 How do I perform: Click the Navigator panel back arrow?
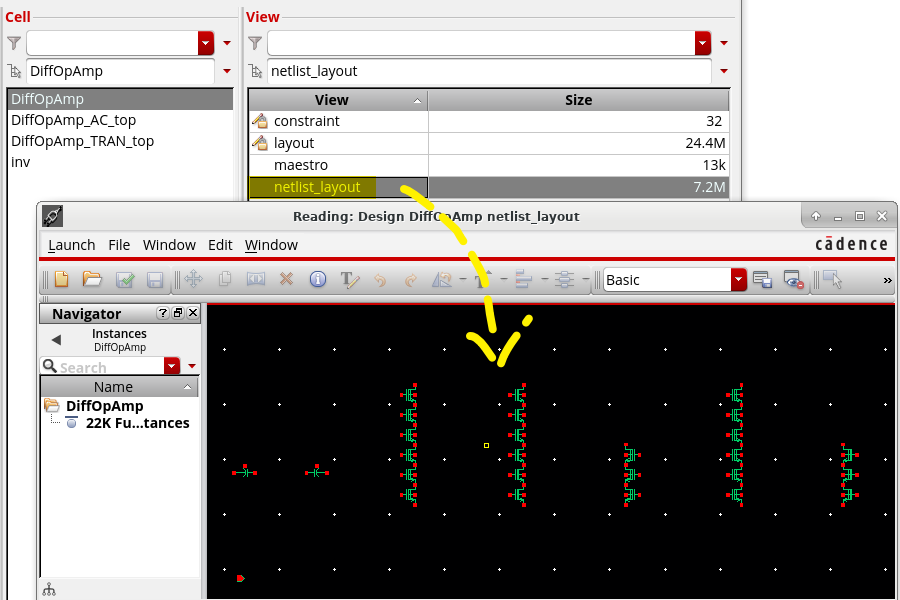coord(56,340)
